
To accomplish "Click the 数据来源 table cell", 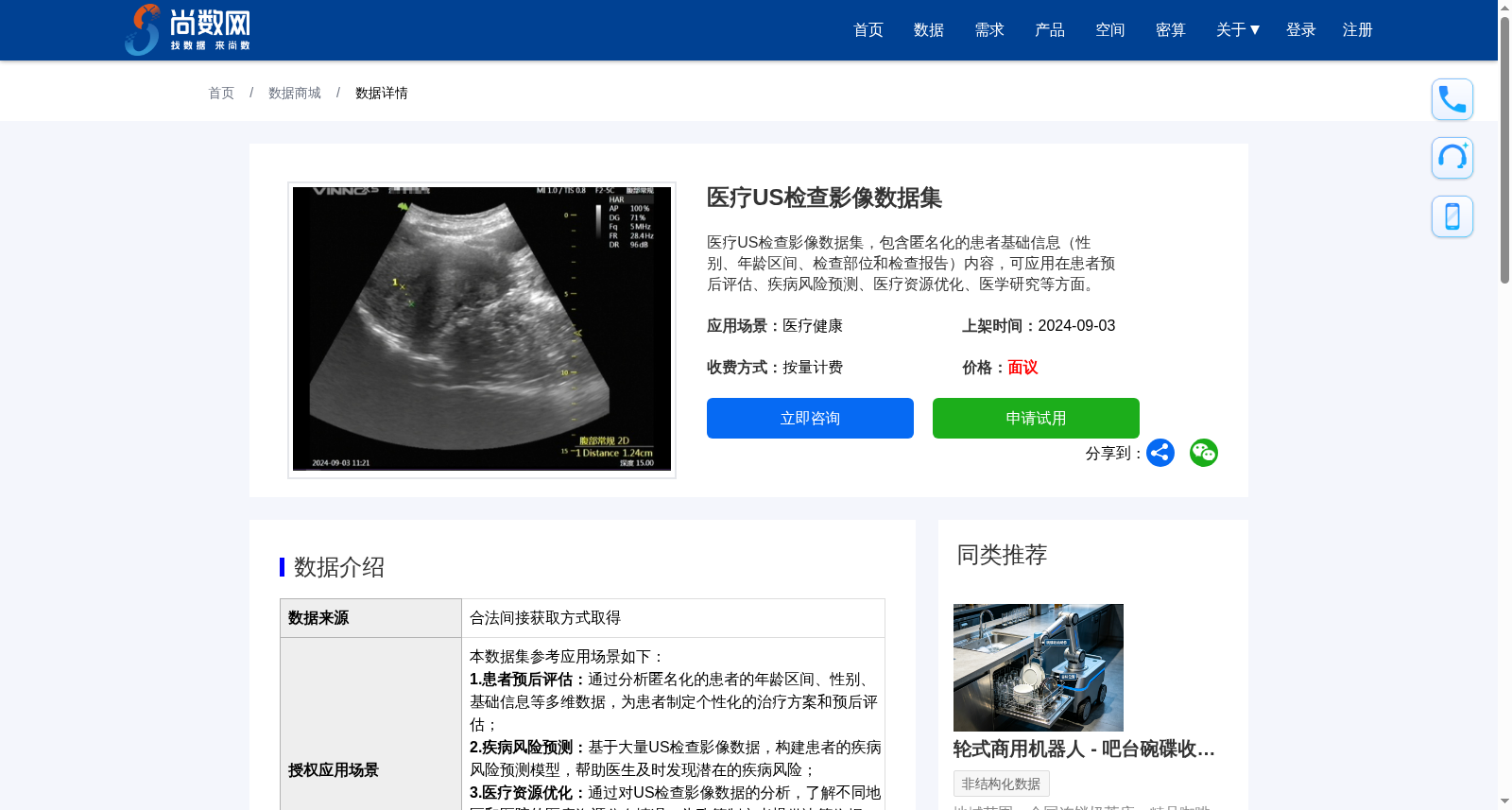I will pyautogui.click(x=370, y=618).
